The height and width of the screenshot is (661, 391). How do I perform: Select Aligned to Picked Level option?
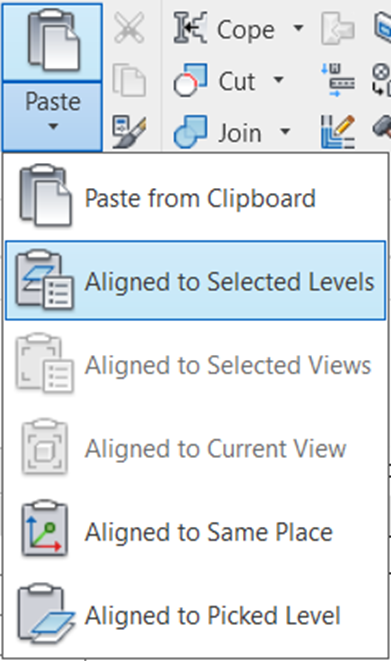196,615
